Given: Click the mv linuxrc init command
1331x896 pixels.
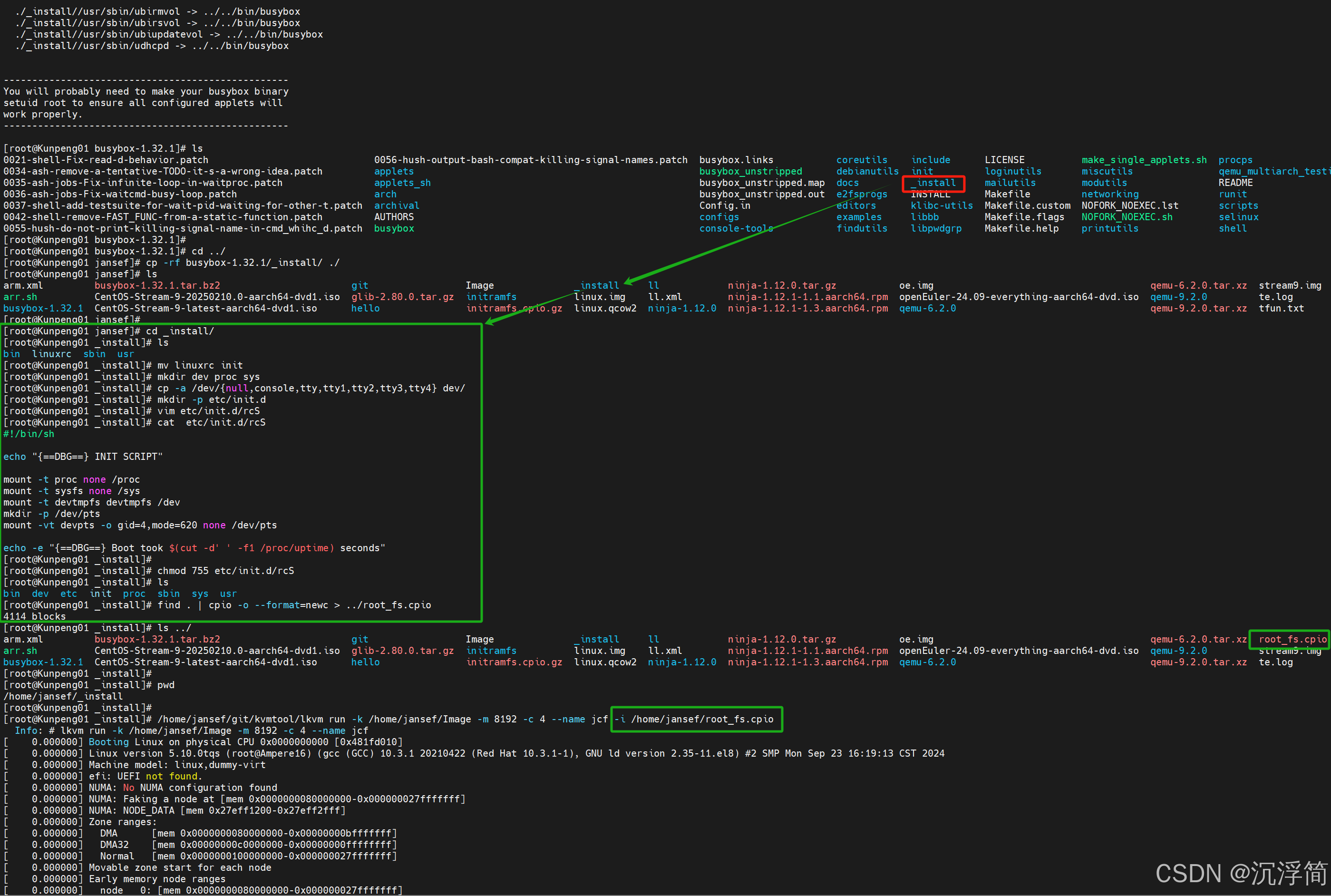Looking at the screenshot, I should pyautogui.click(x=200, y=365).
